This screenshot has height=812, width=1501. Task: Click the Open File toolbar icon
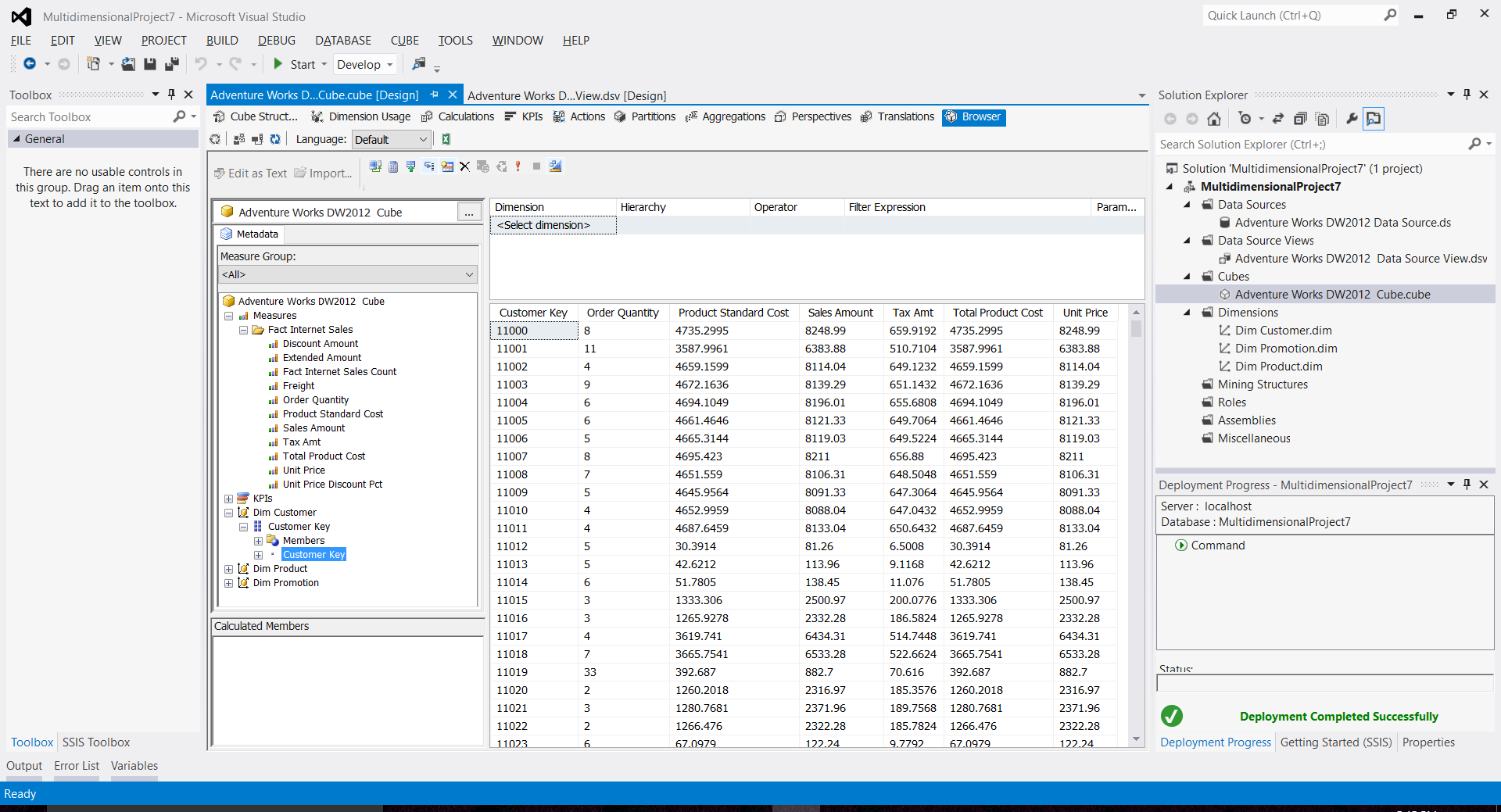pyautogui.click(x=128, y=64)
